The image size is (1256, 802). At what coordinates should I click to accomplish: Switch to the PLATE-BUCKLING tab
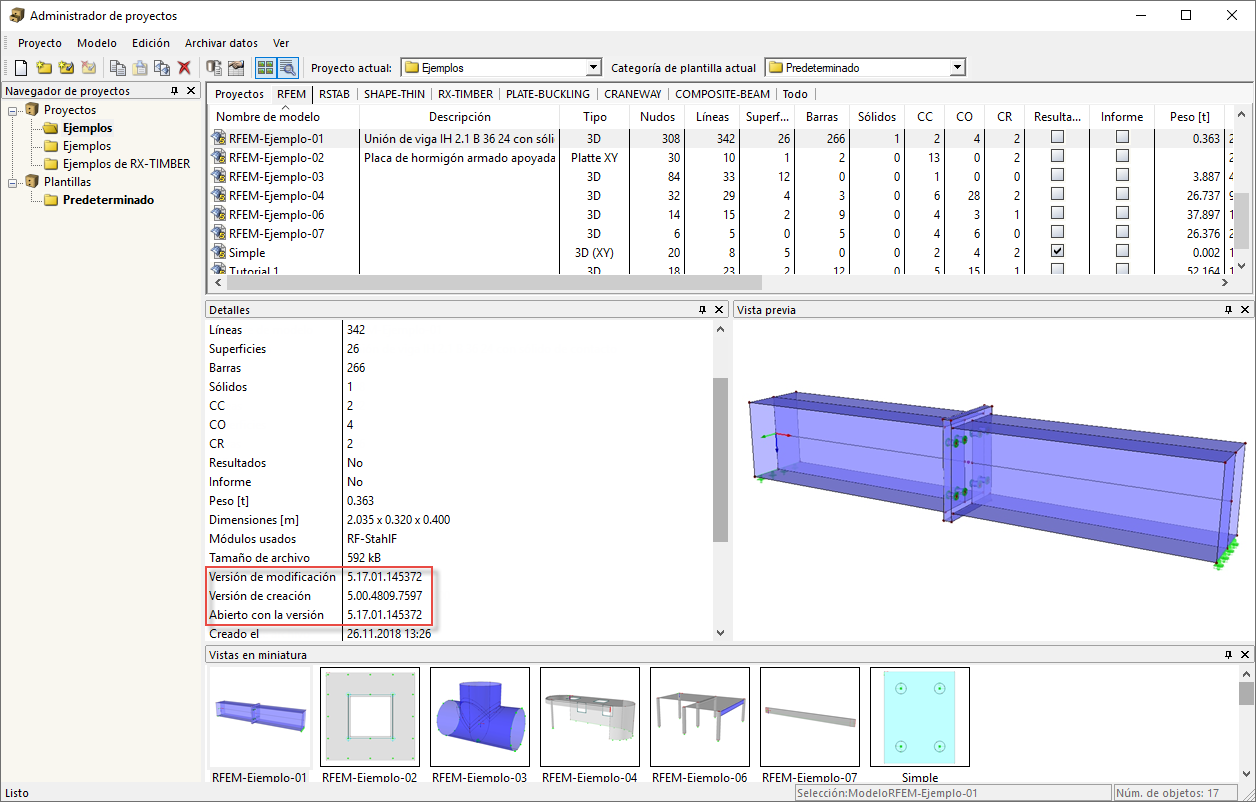pyautogui.click(x=548, y=94)
